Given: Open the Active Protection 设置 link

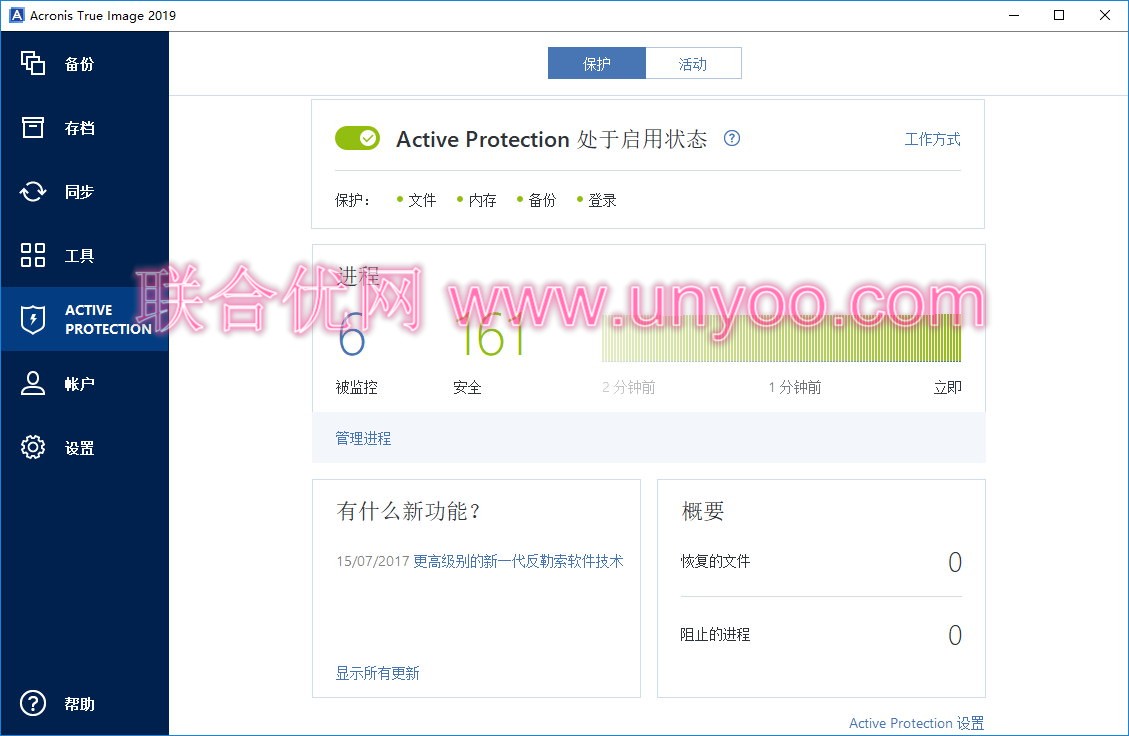Looking at the screenshot, I should click(916, 723).
